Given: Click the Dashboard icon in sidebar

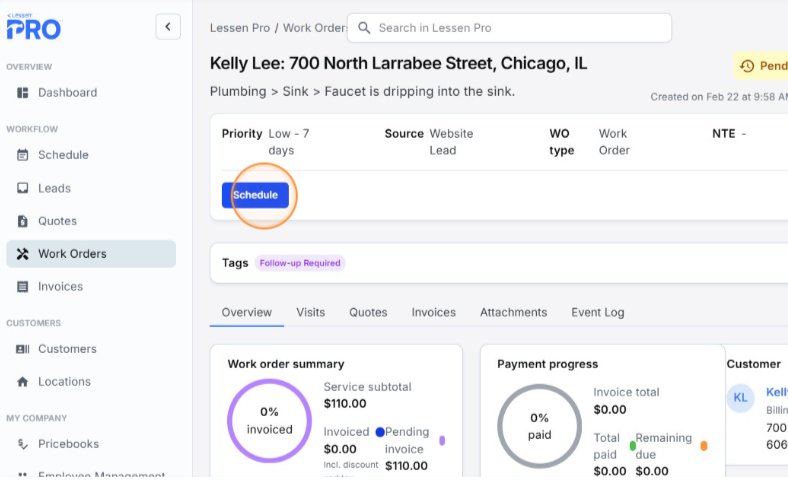Looking at the screenshot, I should click(x=23, y=93).
